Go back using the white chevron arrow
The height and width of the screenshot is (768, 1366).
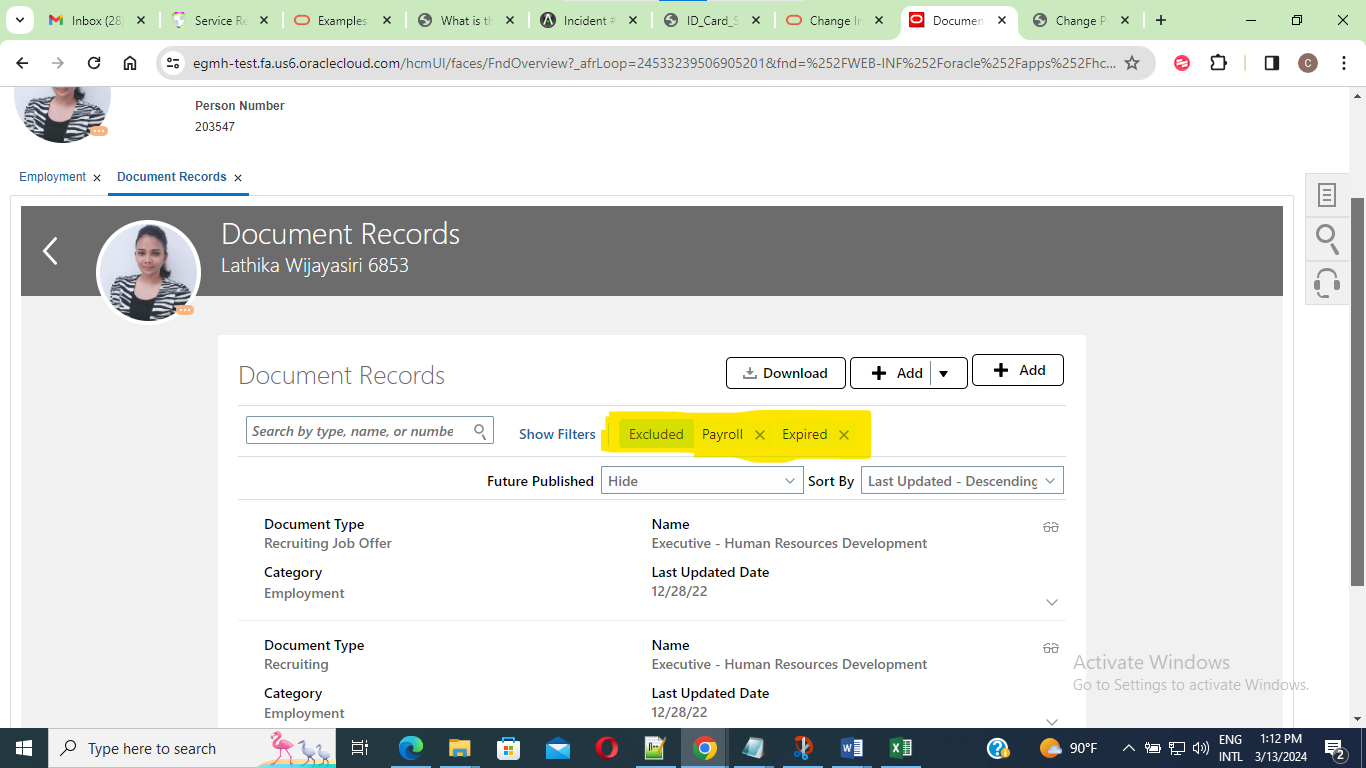50,251
